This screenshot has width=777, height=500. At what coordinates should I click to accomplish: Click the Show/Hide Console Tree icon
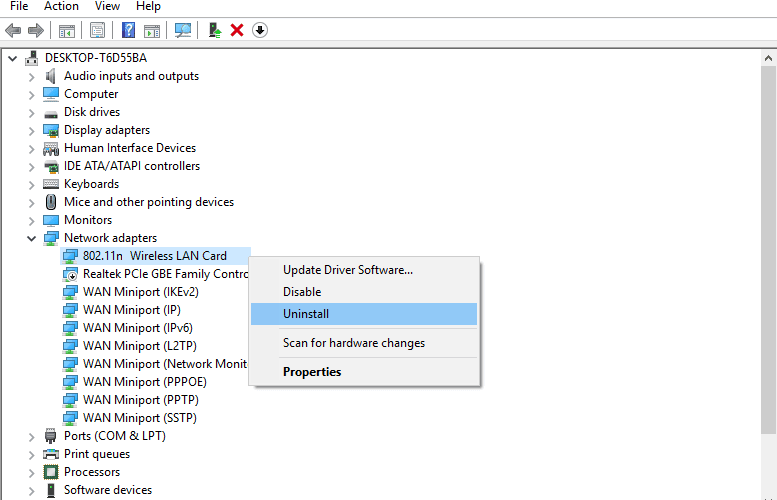[67, 31]
